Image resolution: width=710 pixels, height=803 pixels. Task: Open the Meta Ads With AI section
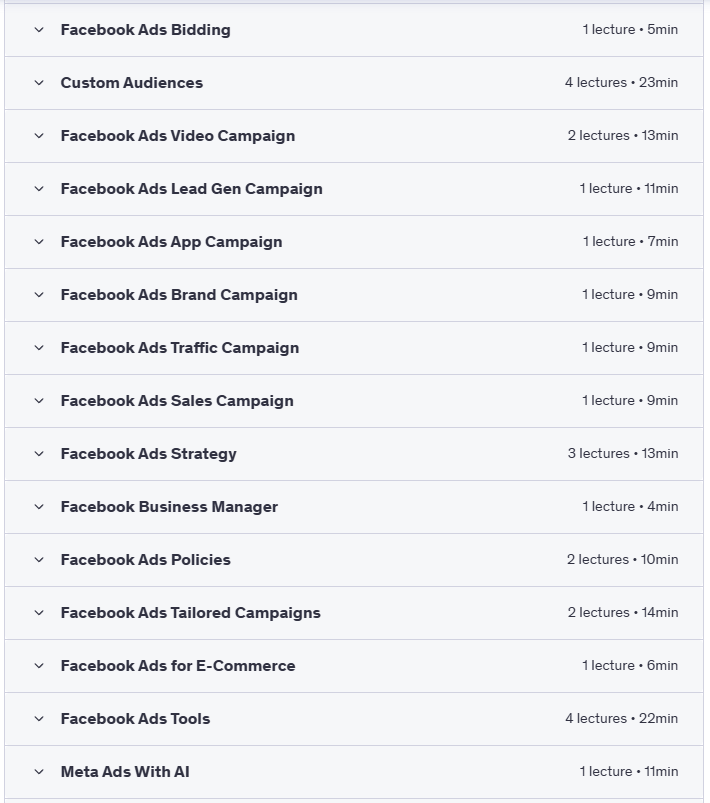pos(125,772)
